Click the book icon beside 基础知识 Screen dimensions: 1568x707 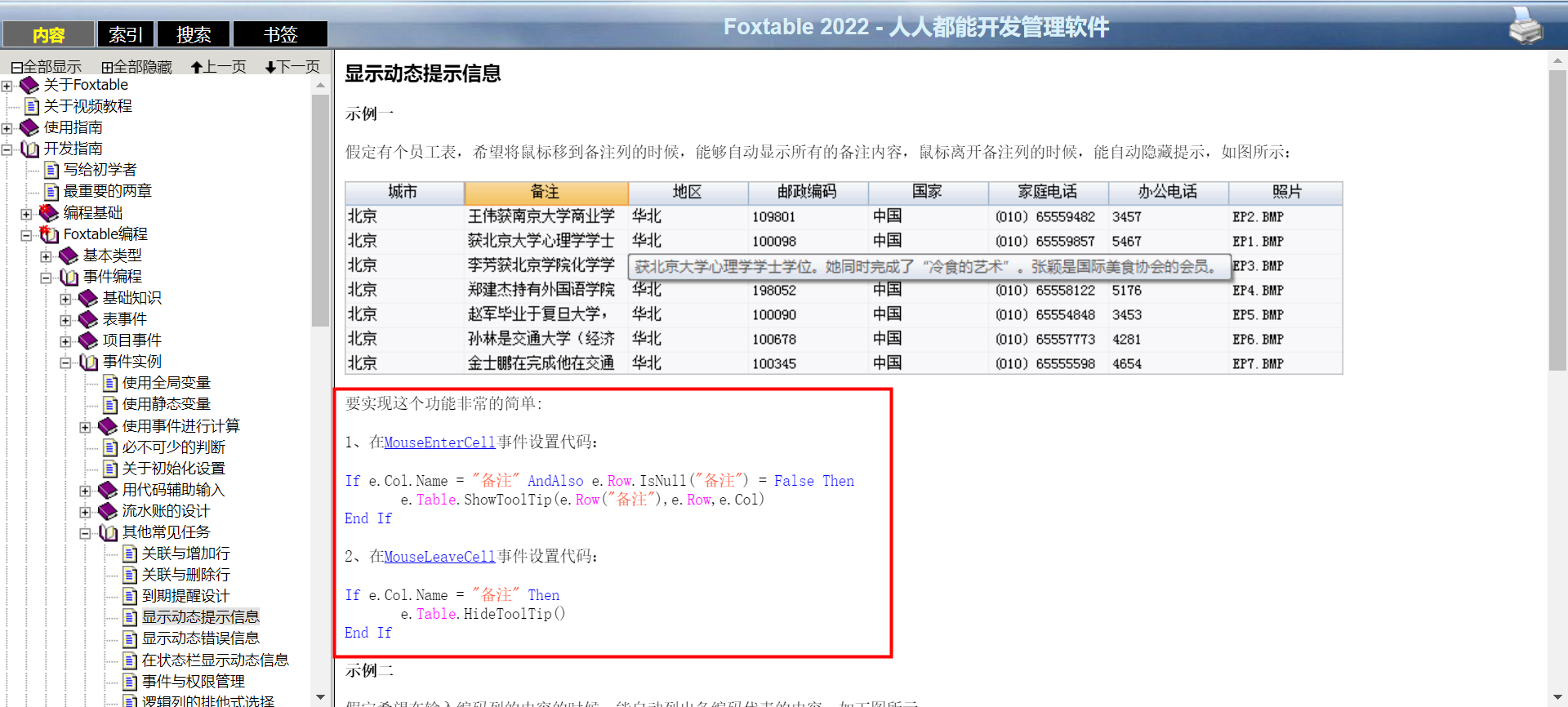(x=88, y=298)
